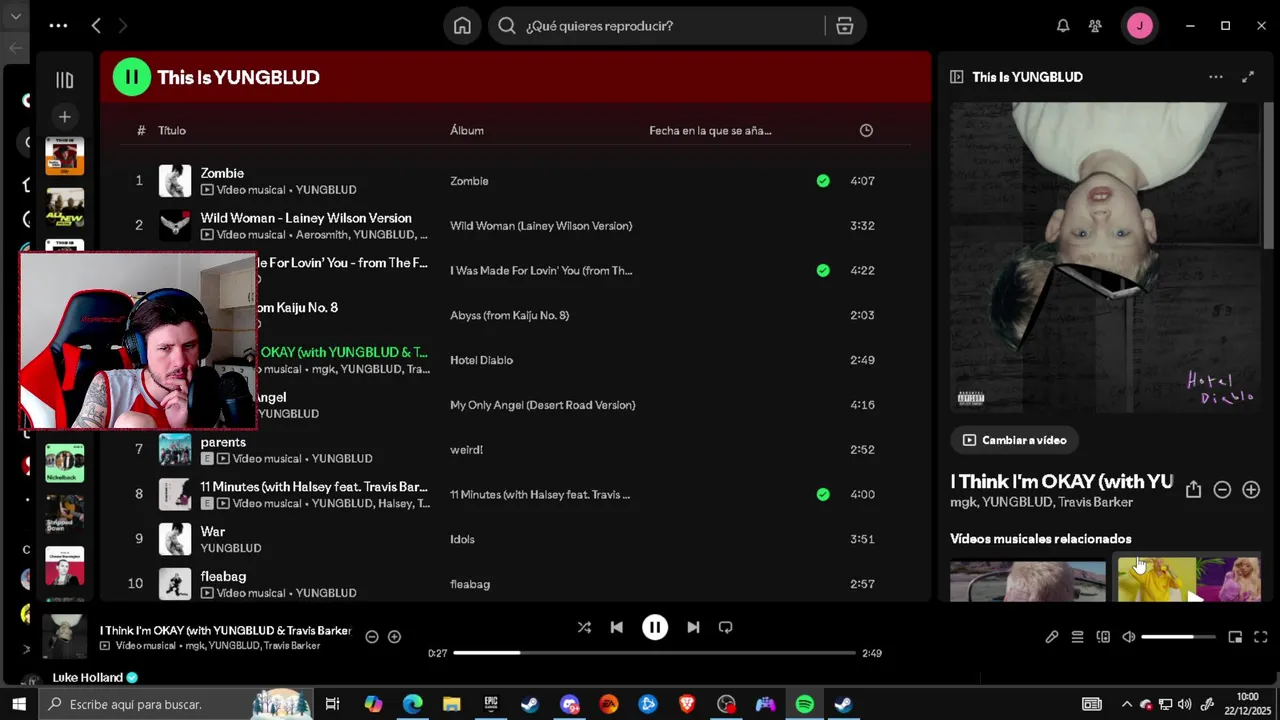
Task: Toggle saved checkmark for Zombie
Action: click(823, 181)
